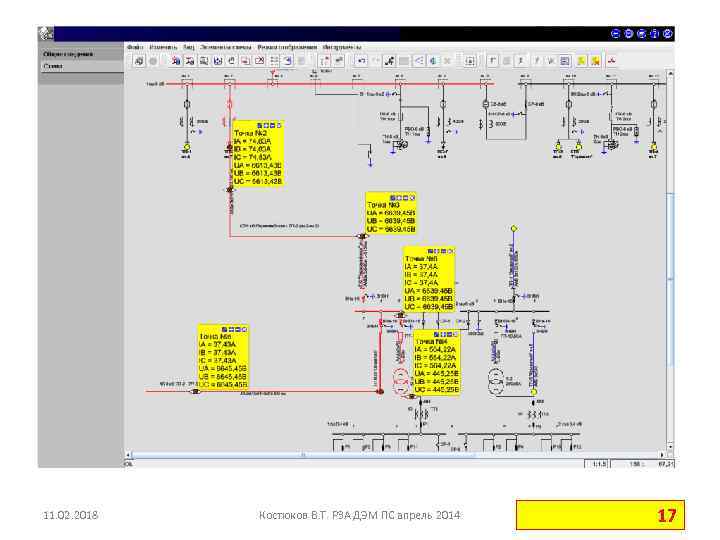The height and width of the screenshot is (540, 720).
Task: Click the undo arrow toolbar icon
Action: pos(361,61)
